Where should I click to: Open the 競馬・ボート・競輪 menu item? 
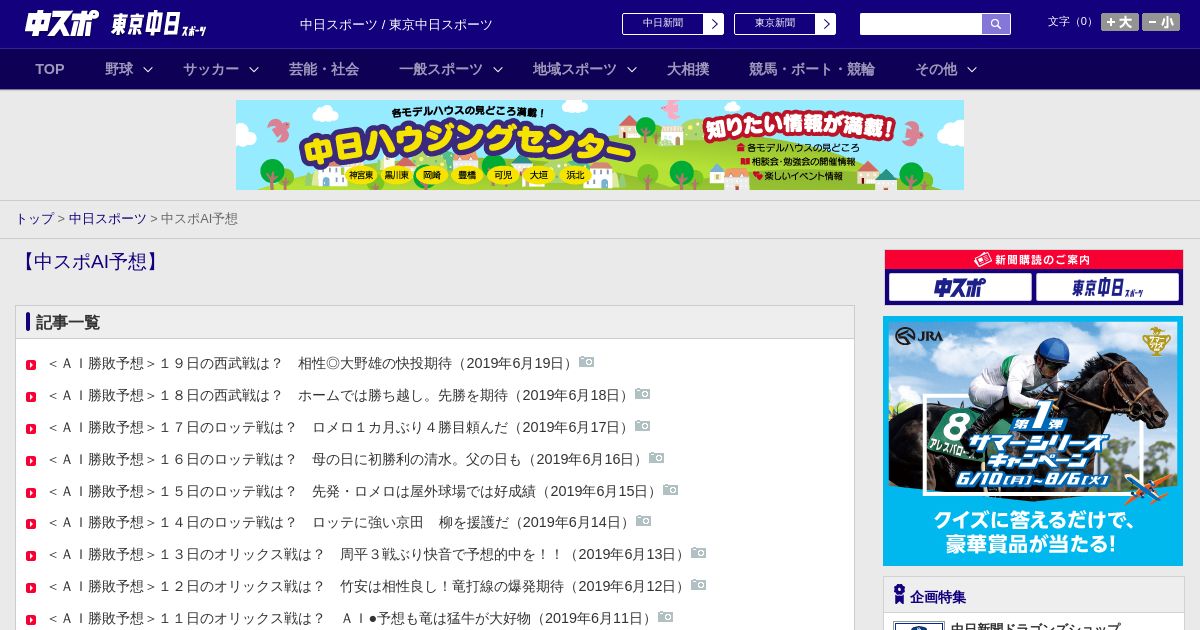tap(812, 69)
